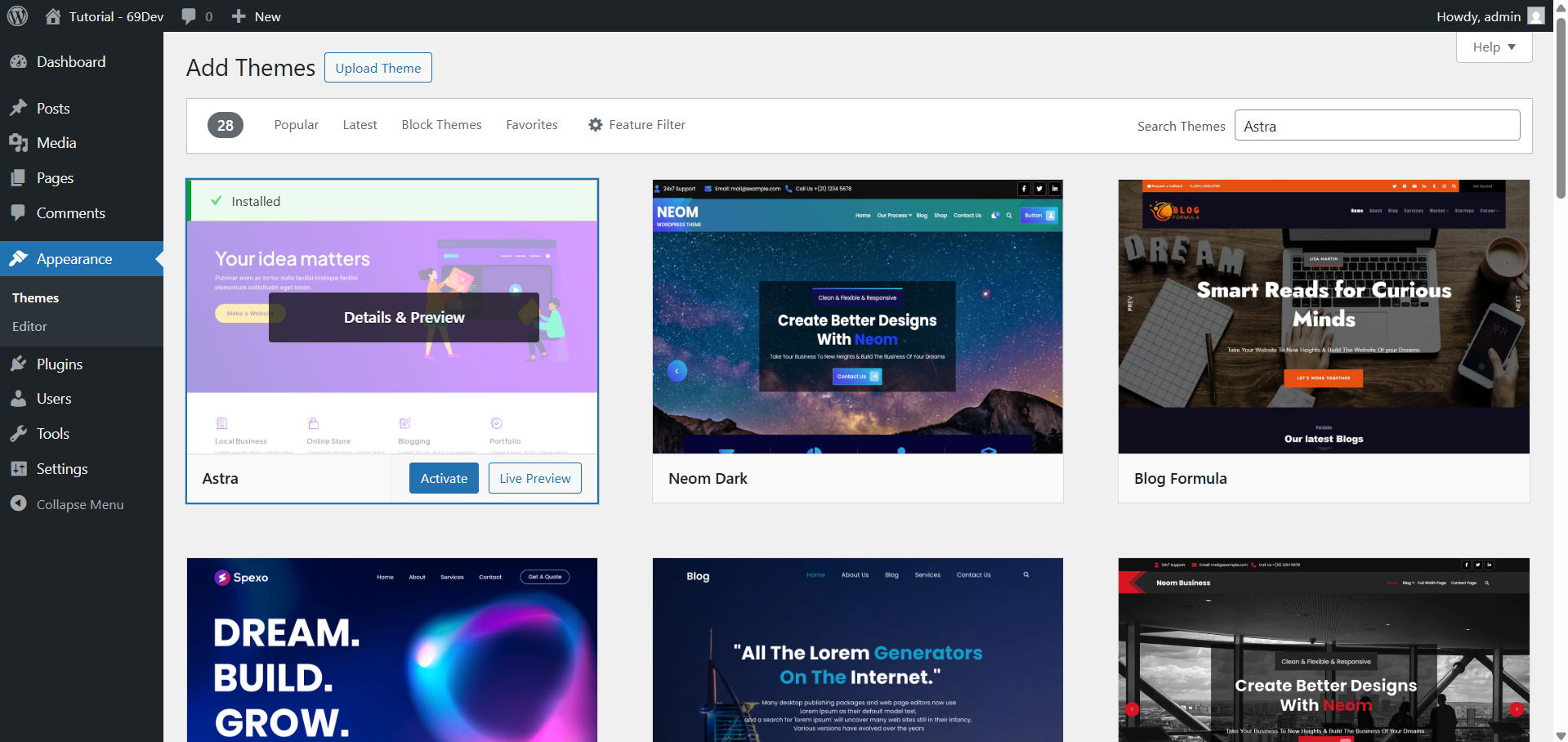Open the site home icon in admin bar
Image resolution: width=1568 pixels, height=742 pixels.
[53, 16]
